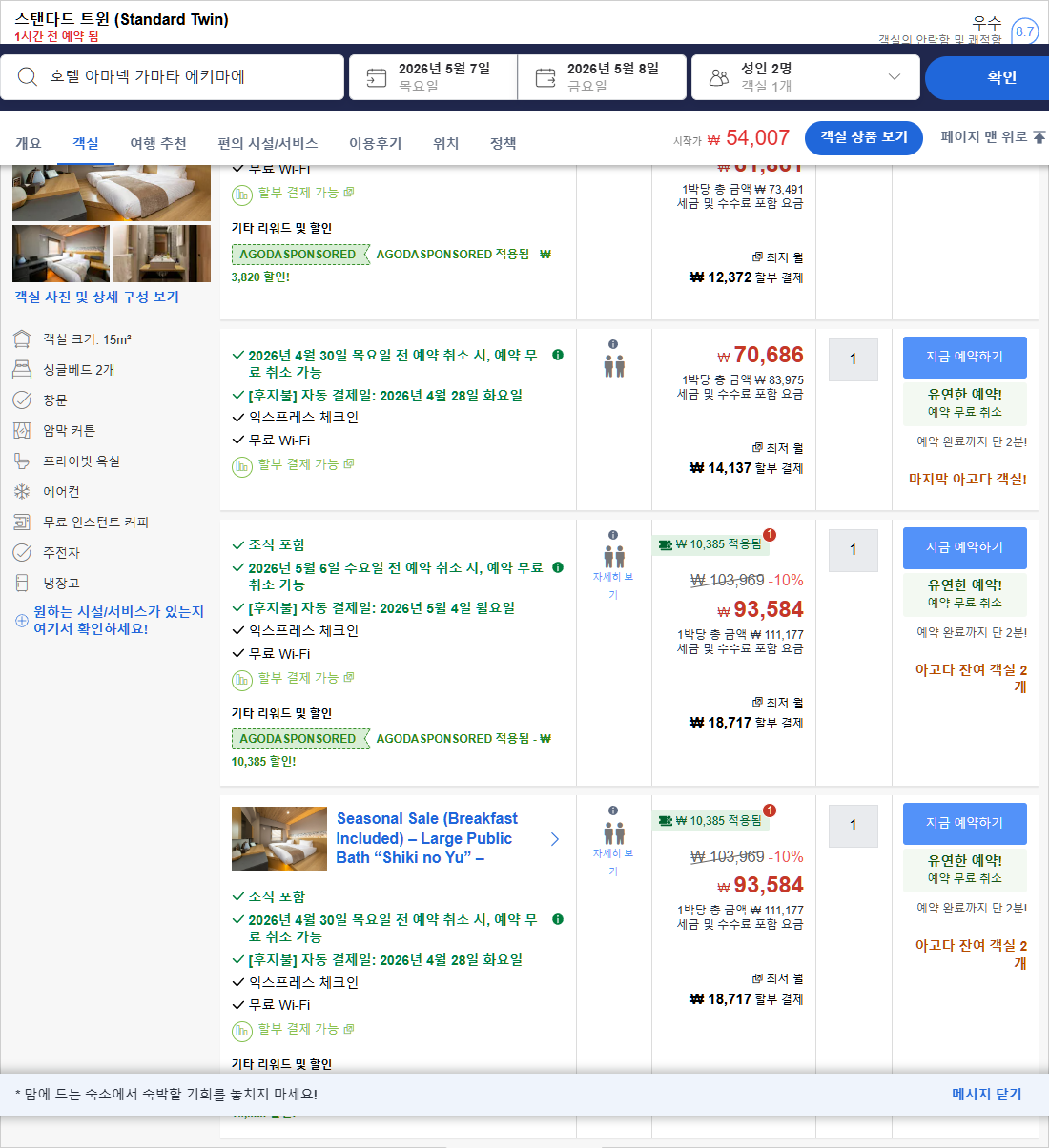This screenshot has width=1049, height=1148.
Task: Click the hotel name search field
Action: tap(173, 77)
